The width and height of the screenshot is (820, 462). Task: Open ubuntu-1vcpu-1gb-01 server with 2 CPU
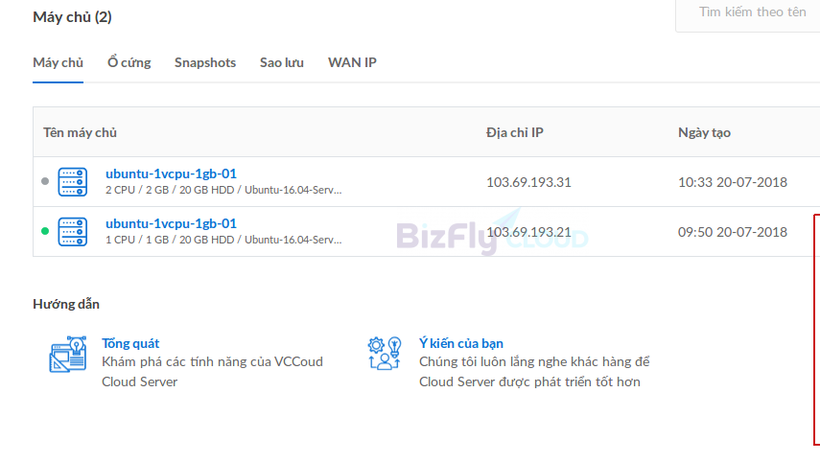[171, 173]
